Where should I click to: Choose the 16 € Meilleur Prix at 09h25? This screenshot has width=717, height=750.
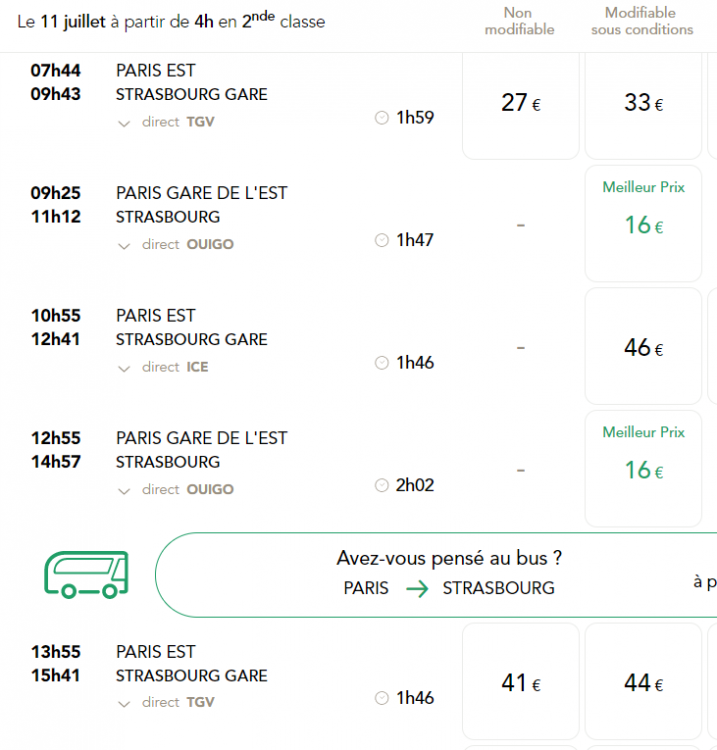tap(643, 224)
